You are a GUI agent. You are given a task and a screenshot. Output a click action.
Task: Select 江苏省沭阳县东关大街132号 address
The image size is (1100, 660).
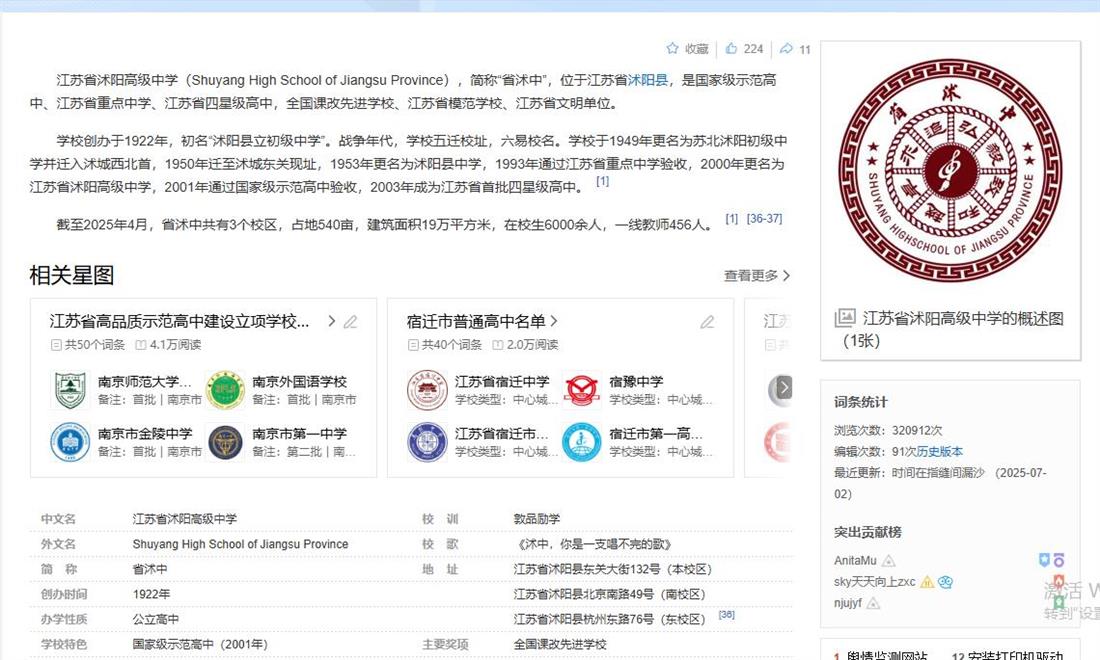click(x=612, y=570)
